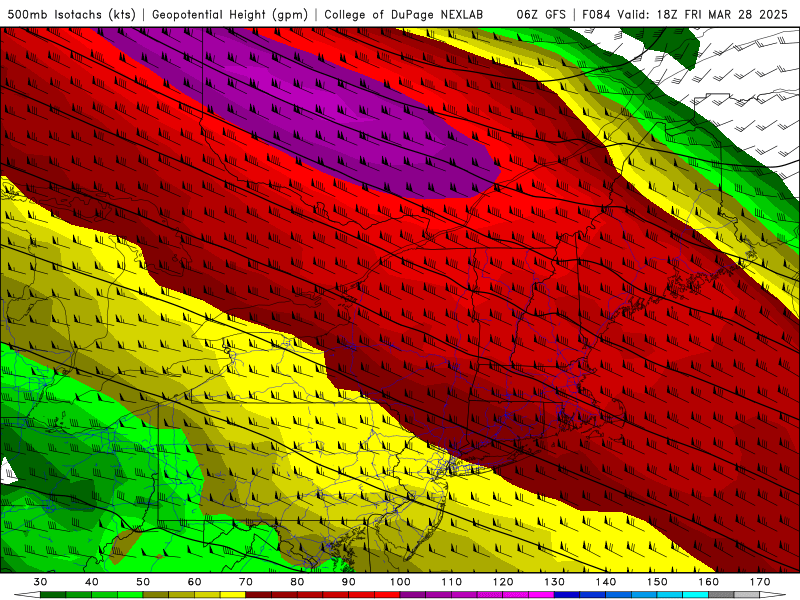Click the 50 label on the color scale
This screenshot has width=800, height=600.
(143, 582)
